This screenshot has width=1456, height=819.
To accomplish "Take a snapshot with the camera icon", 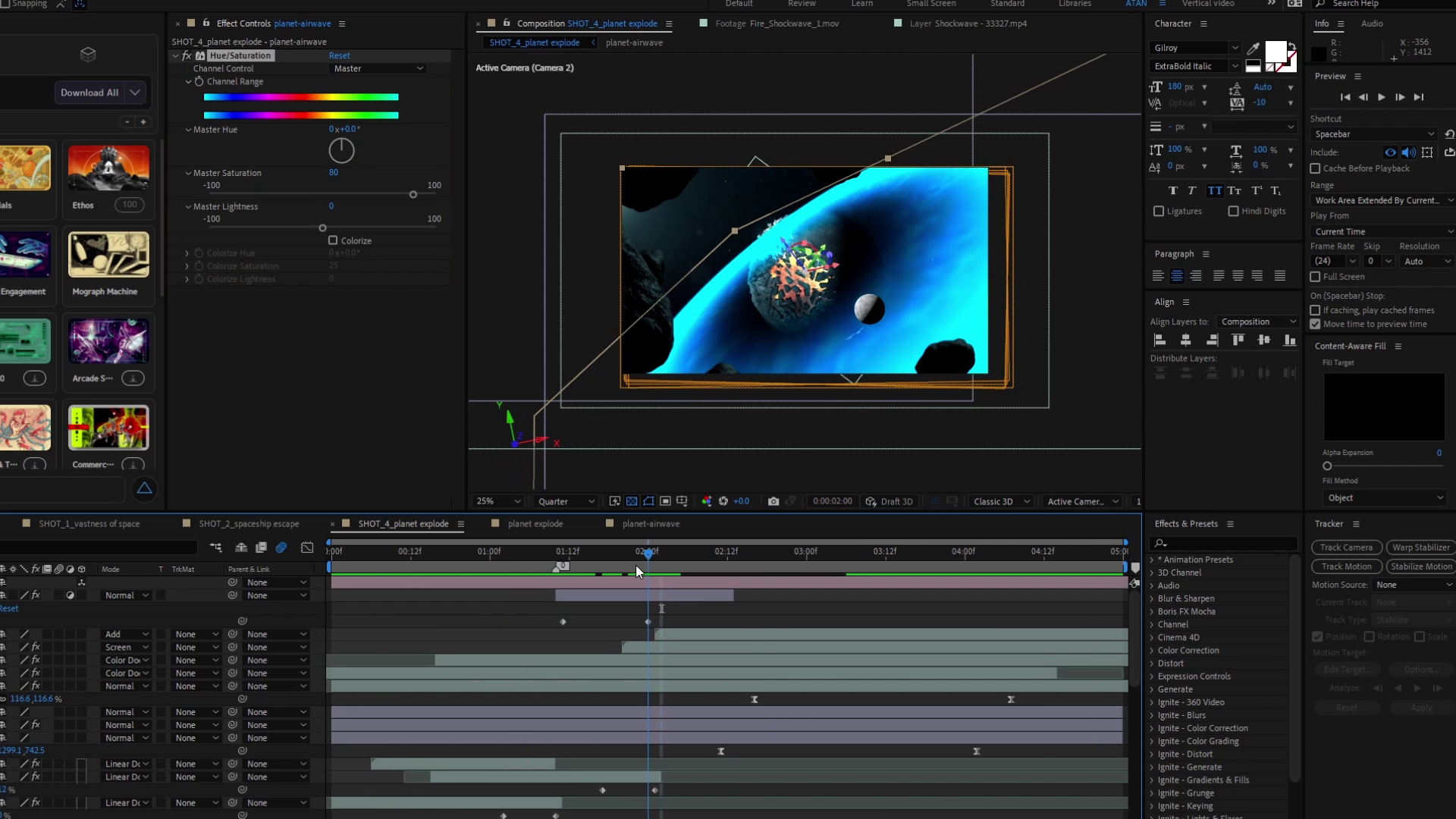I will pyautogui.click(x=773, y=501).
